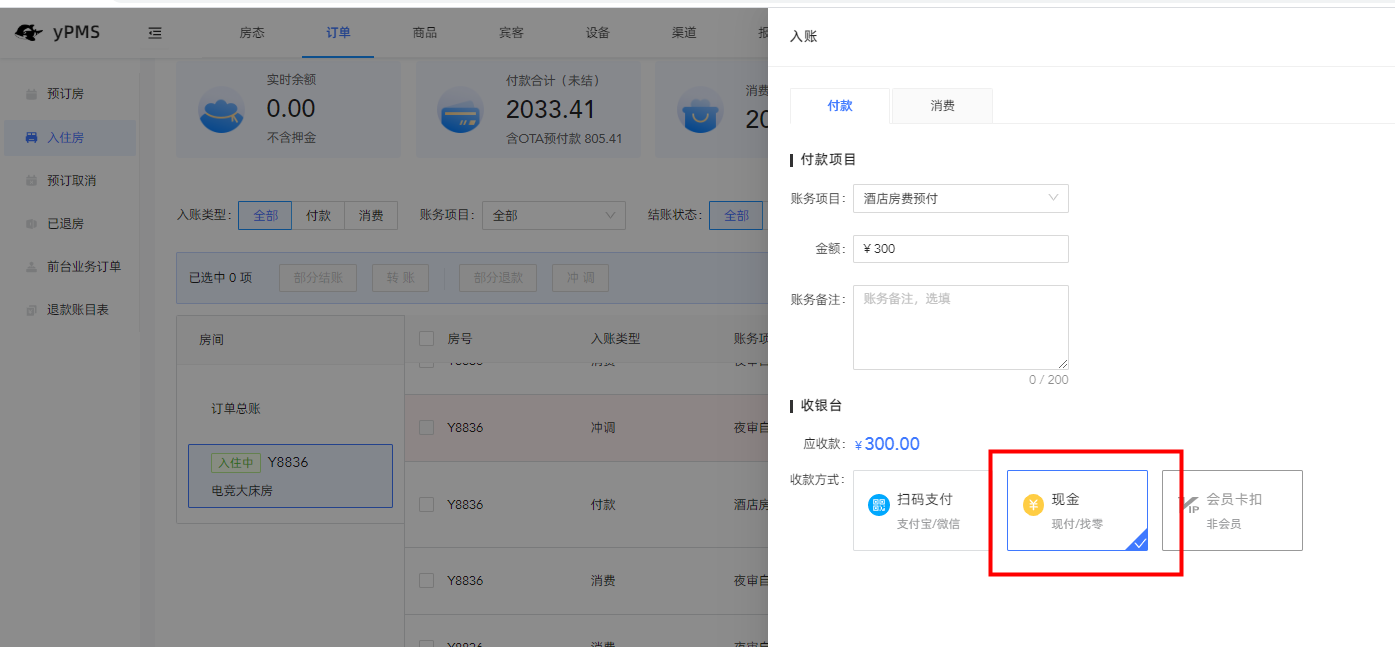
Task: Open the 商品 top menu
Action: [x=424, y=32]
